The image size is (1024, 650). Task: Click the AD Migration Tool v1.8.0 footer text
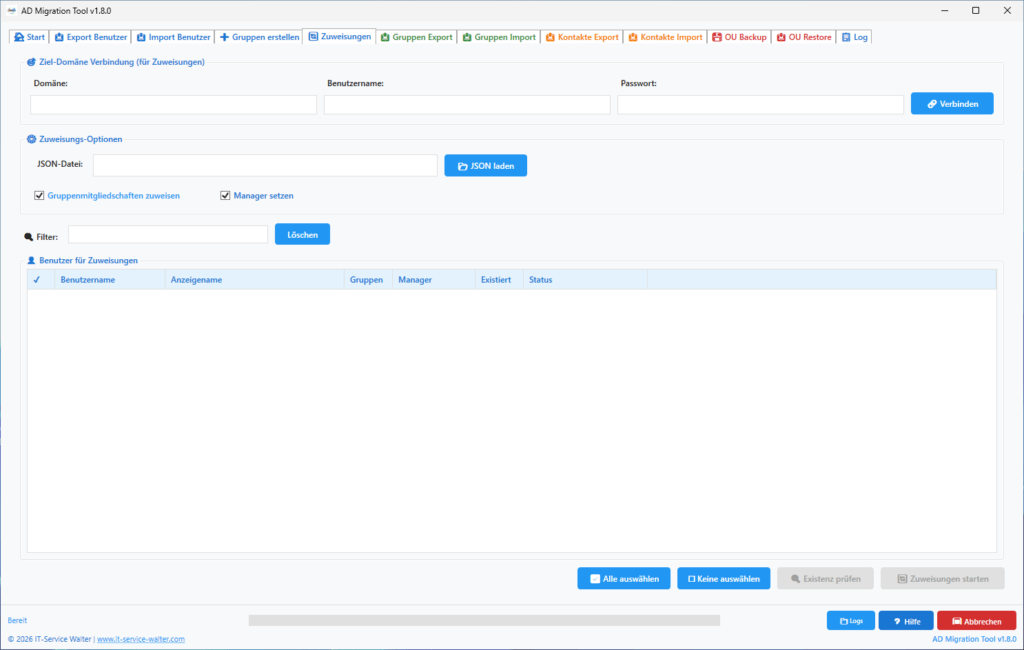pos(974,640)
